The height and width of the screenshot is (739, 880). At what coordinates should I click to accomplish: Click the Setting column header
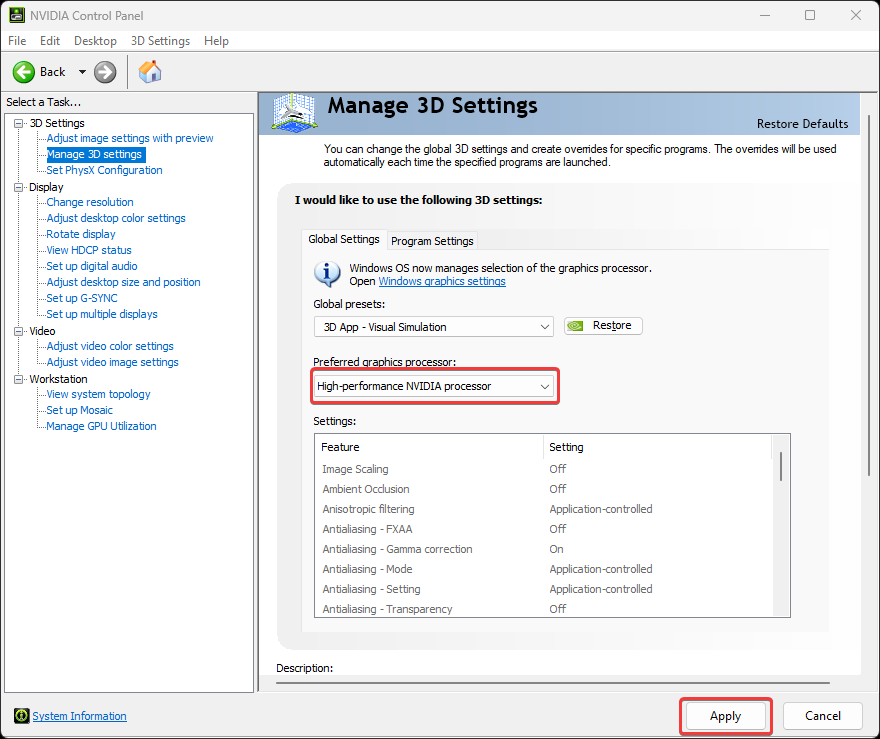click(x=657, y=447)
